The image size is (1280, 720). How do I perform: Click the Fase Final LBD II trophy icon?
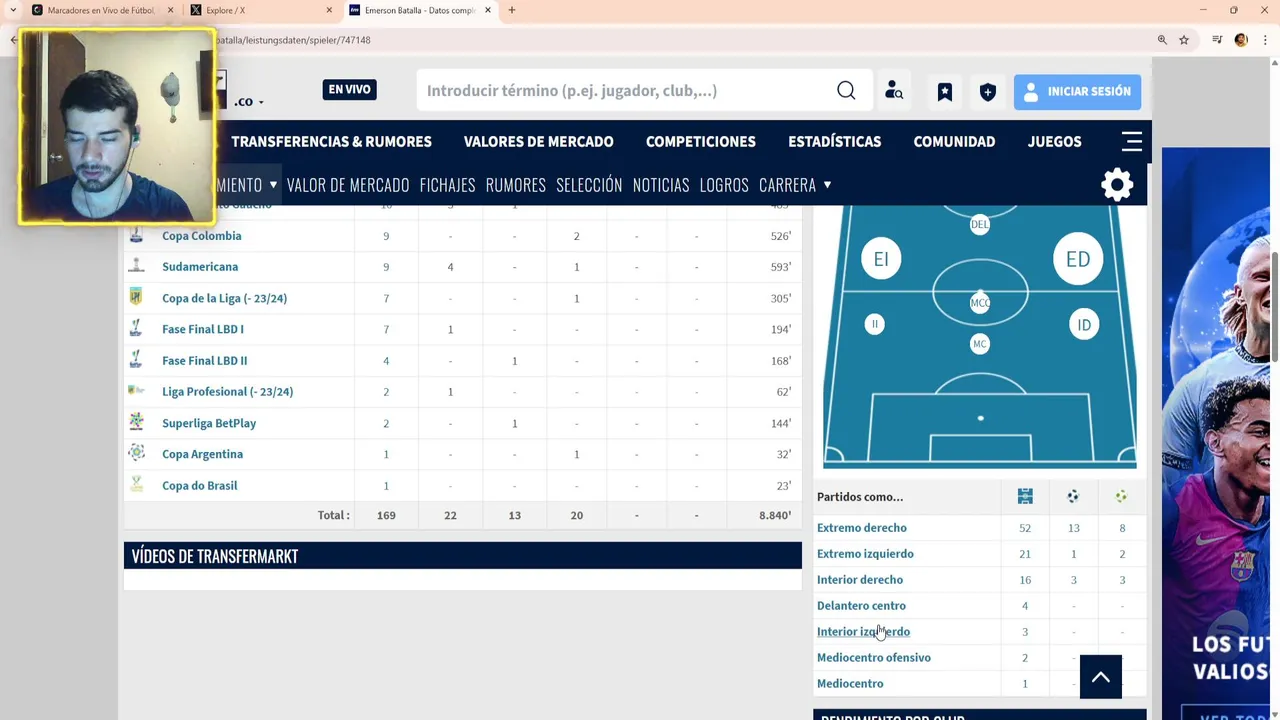136,360
